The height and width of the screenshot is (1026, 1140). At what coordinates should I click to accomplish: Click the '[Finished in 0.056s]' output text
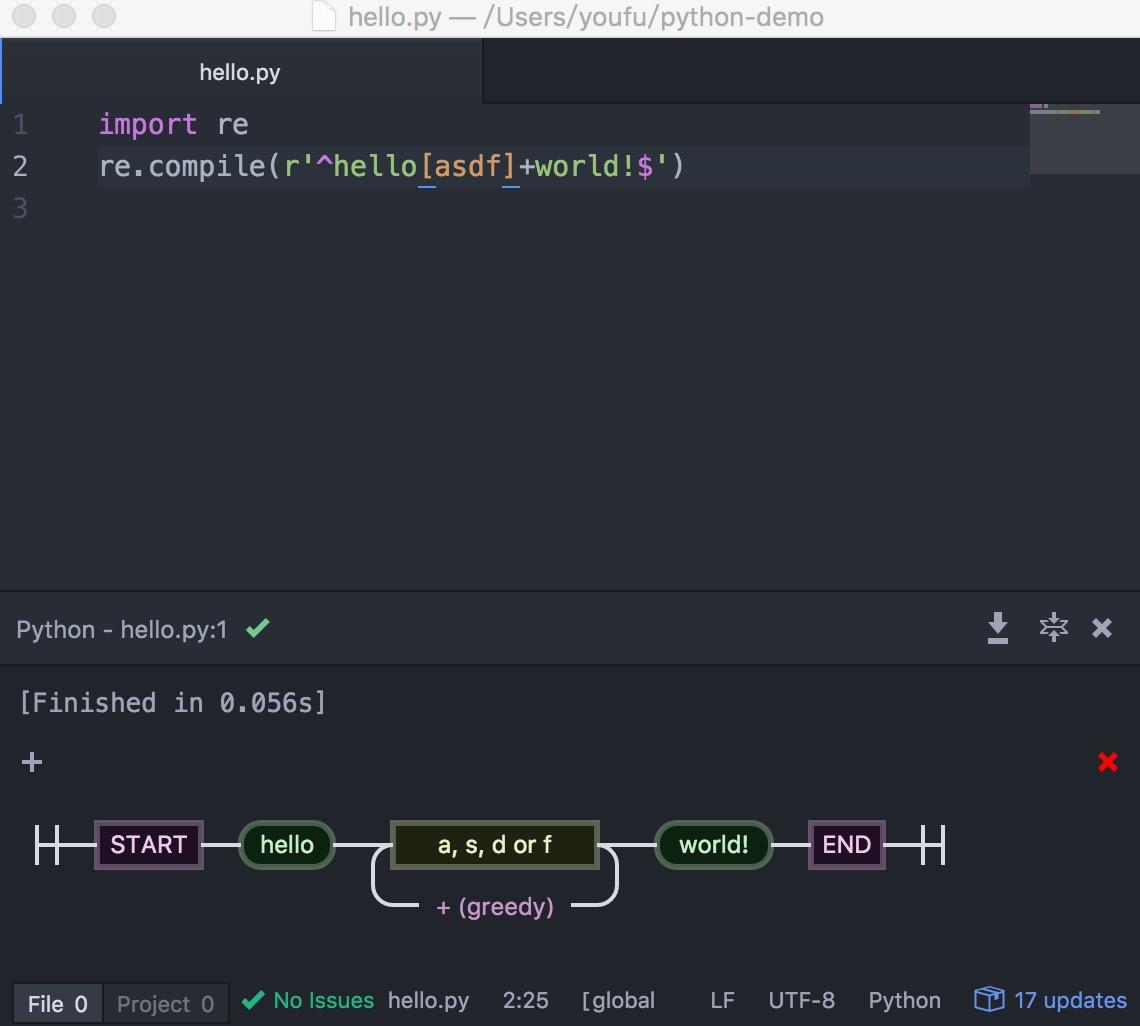coord(173,703)
